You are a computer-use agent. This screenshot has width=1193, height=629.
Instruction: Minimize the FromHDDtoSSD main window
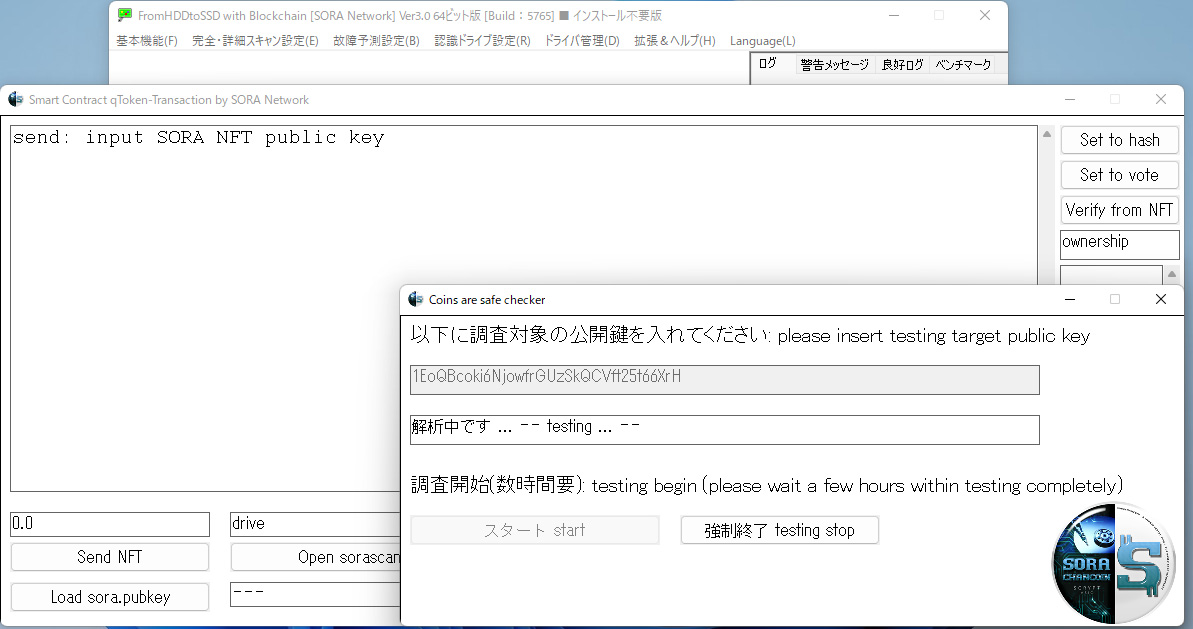(x=894, y=15)
